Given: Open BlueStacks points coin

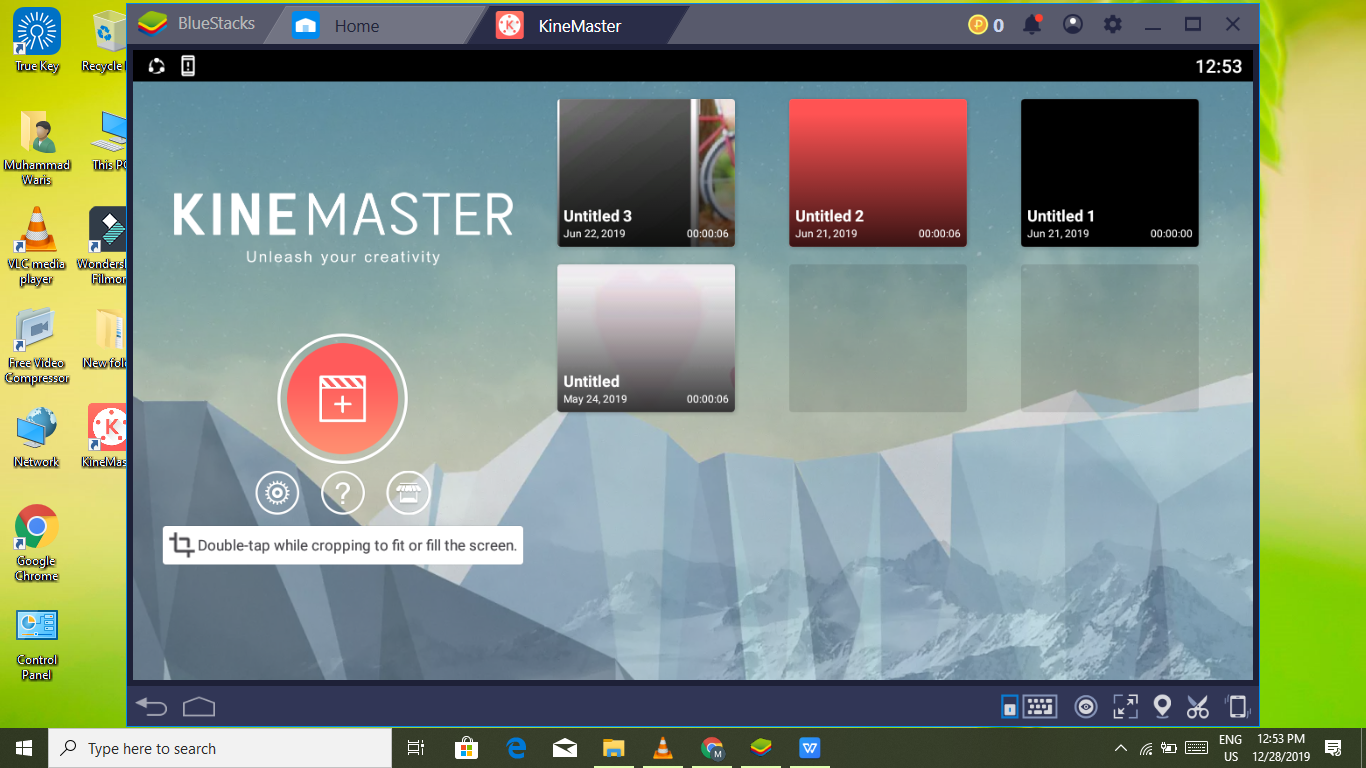Looking at the screenshot, I should pyautogui.click(x=978, y=25).
